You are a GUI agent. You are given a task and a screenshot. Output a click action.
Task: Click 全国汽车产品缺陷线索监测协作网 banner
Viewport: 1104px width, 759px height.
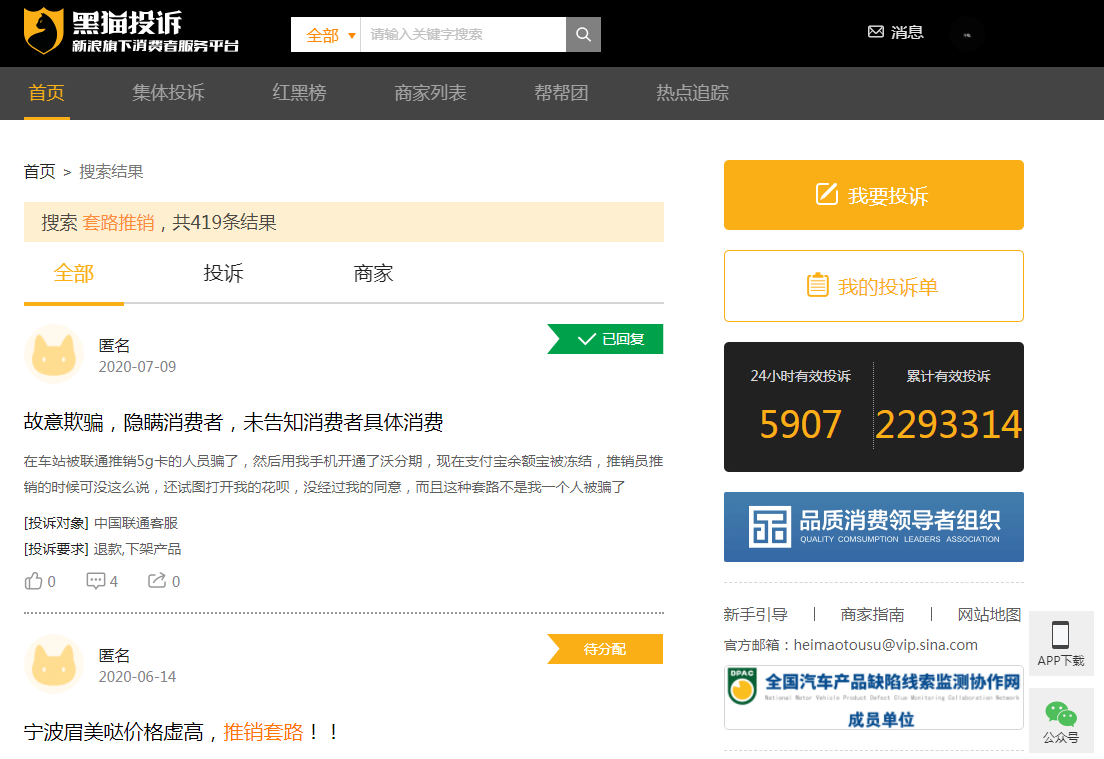874,698
